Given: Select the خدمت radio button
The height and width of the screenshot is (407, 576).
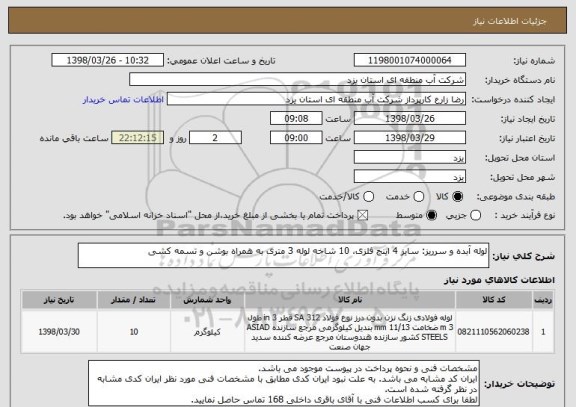Looking at the screenshot, I should (x=418, y=197).
